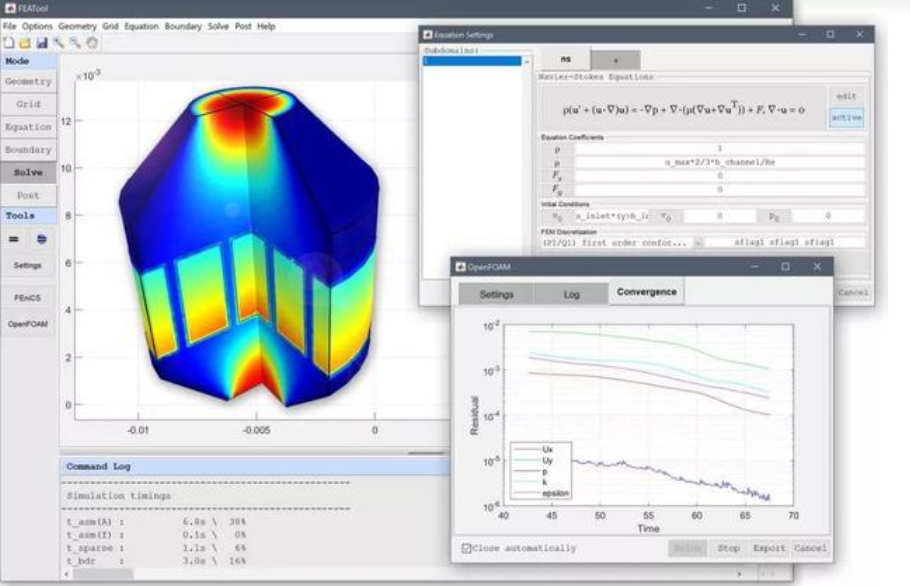This screenshot has height=586, width=910.
Task: Click the v0 initial condition field
Action: pyautogui.click(x=720, y=216)
